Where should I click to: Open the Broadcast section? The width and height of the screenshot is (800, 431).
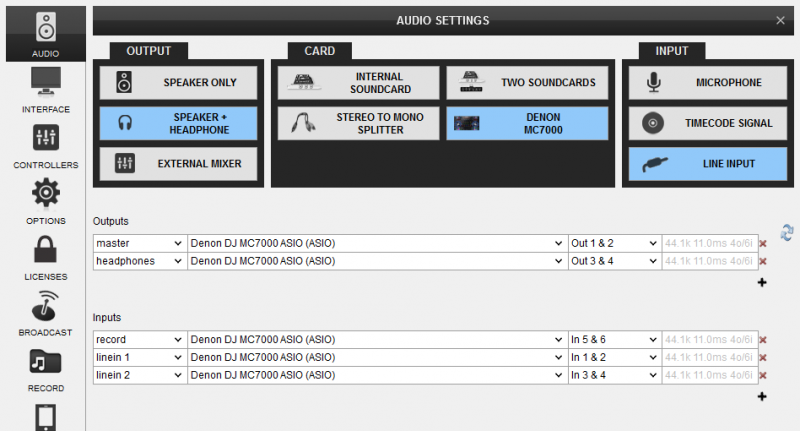(x=45, y=313)
